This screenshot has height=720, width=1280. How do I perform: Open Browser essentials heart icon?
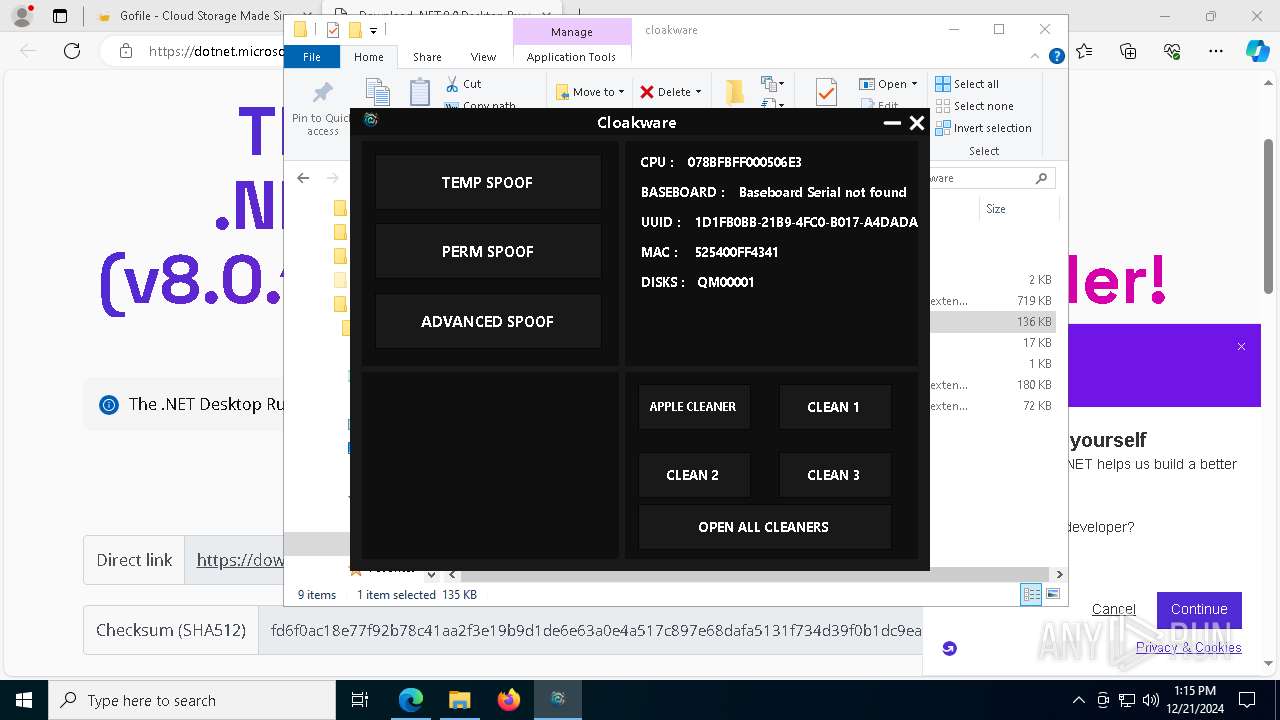click(x=1172, y=51)
